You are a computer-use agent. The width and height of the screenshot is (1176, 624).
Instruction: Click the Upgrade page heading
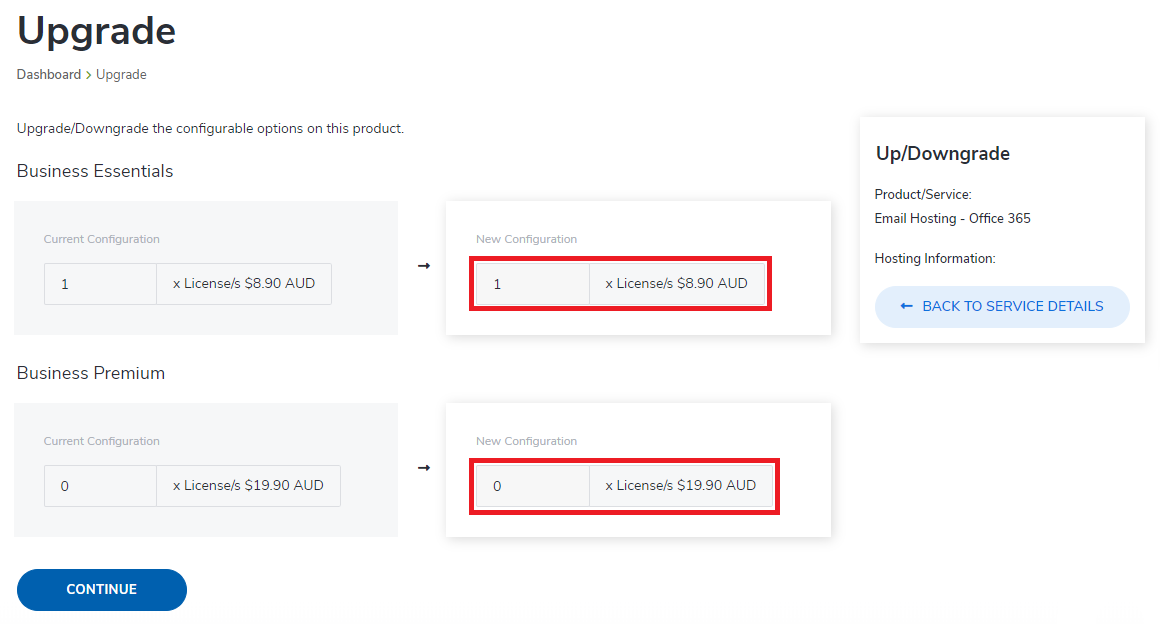[96, 32]
